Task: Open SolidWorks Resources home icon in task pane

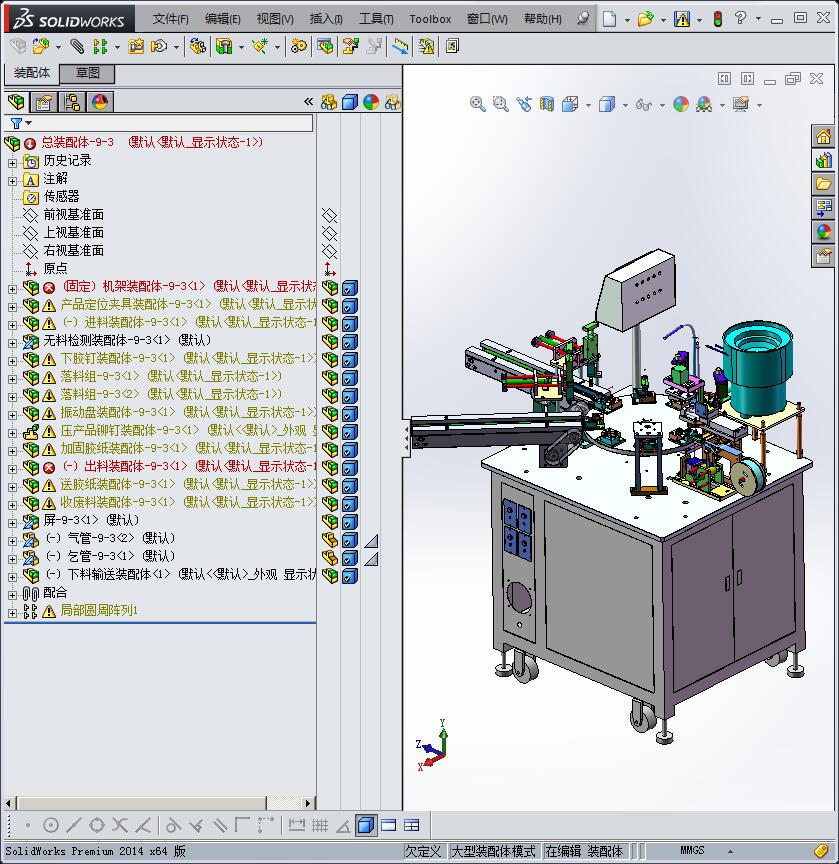Action: click(823, 136)
